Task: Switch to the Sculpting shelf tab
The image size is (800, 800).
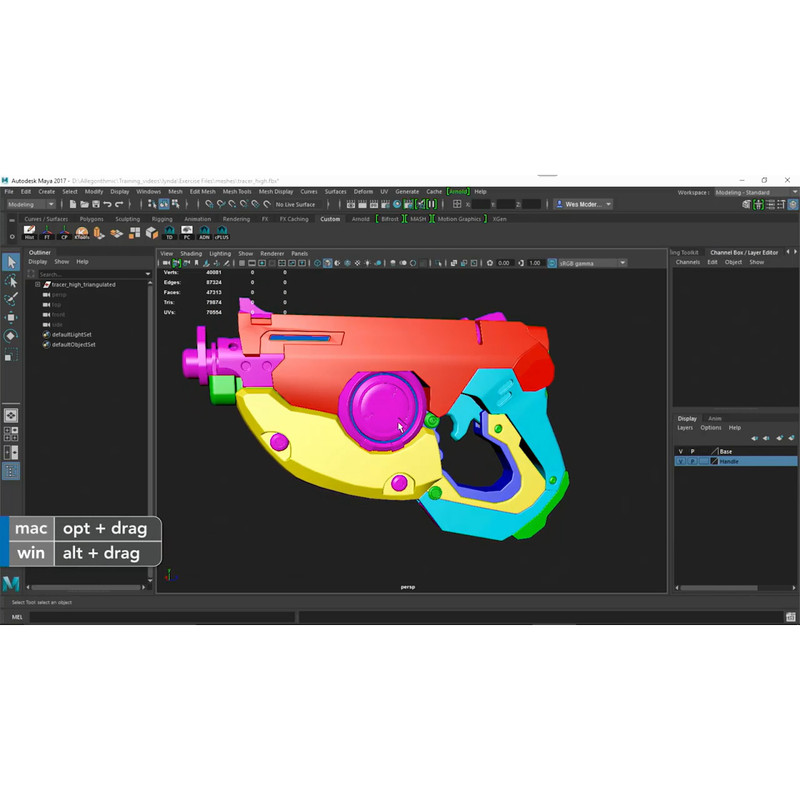Action: point(127,219)
